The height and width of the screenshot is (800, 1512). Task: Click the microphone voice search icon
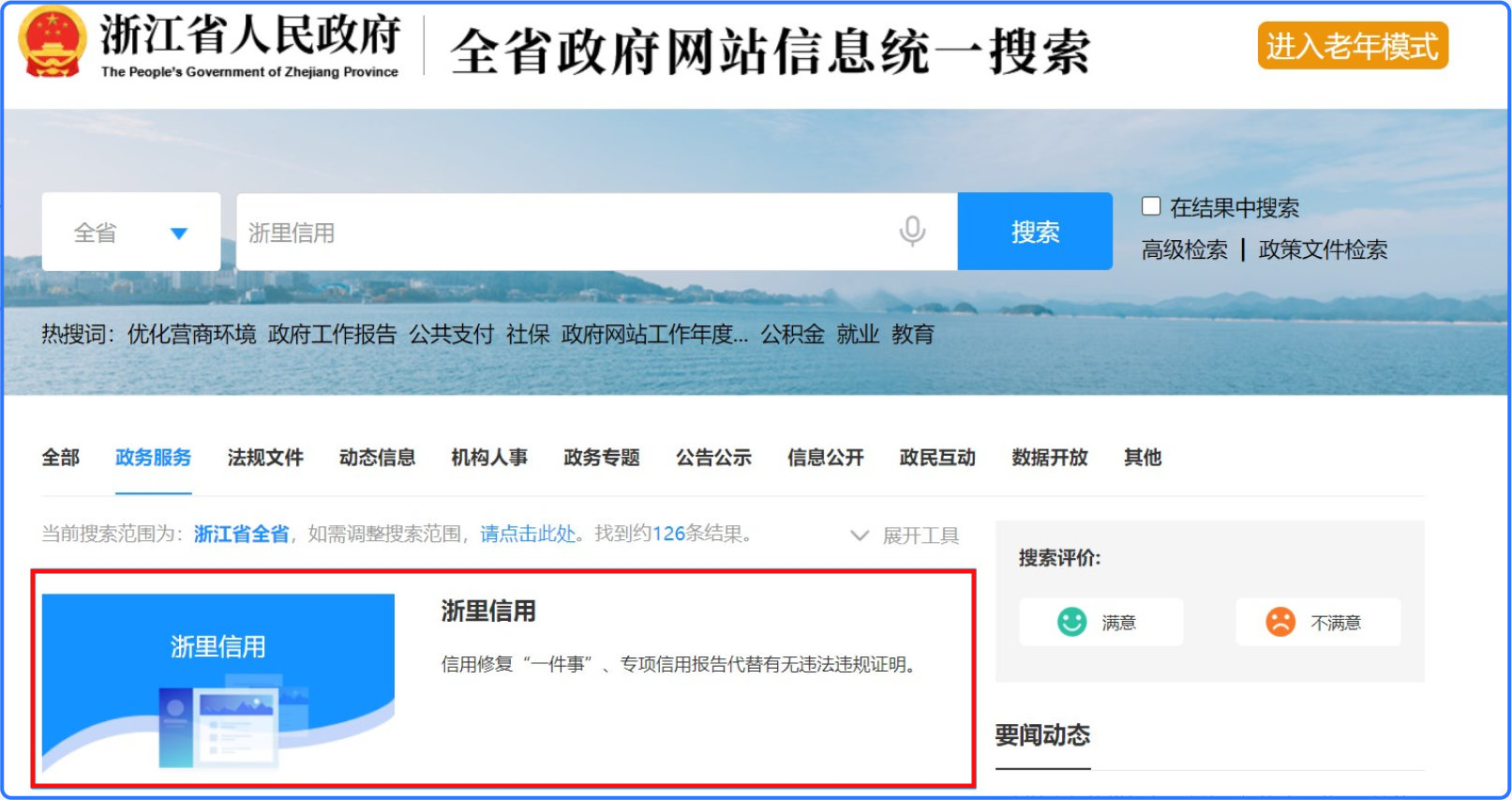[x=912, y=231]
